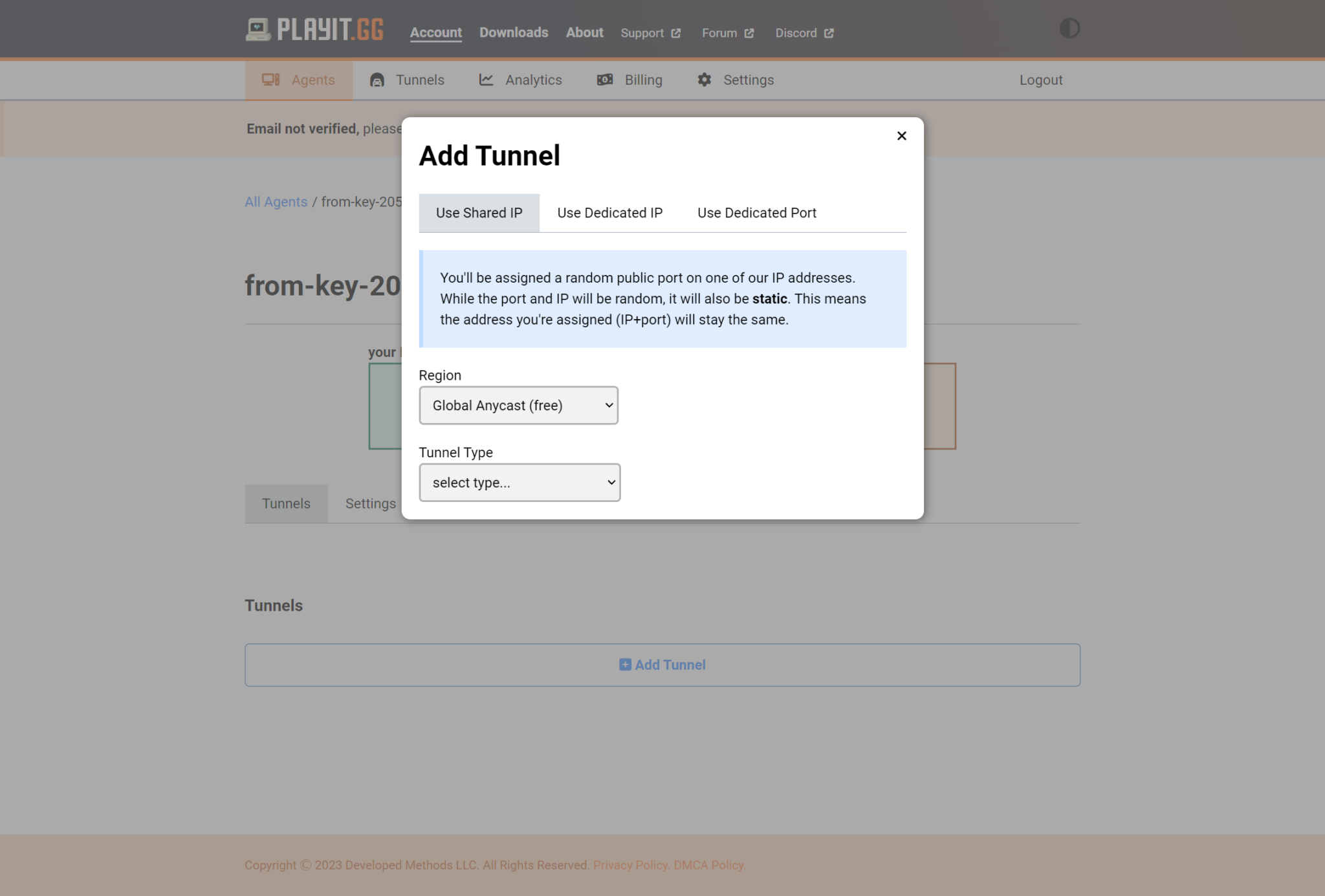Select the Use Shared IP tab

(479, 213)
